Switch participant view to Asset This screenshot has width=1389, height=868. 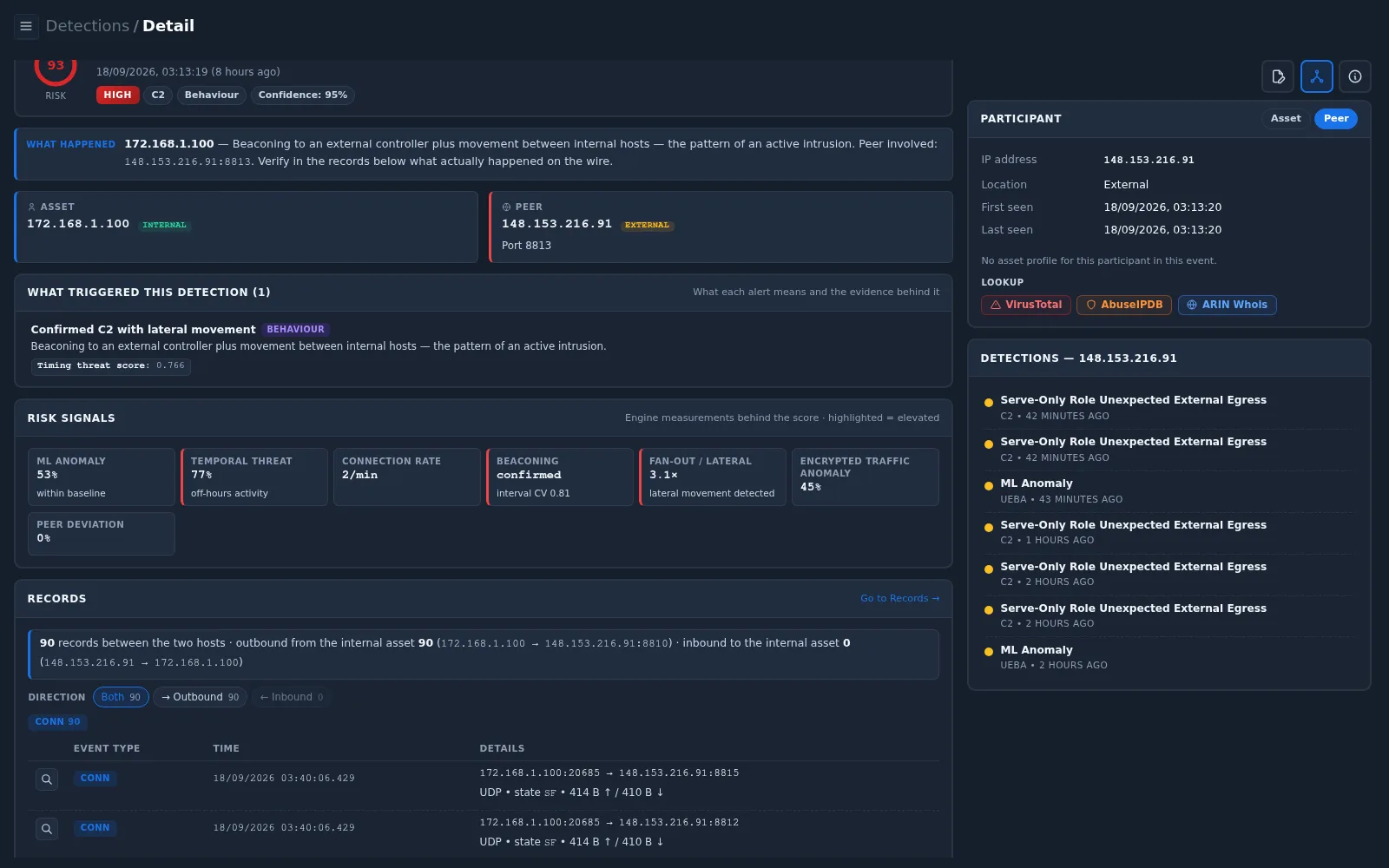[x=1286, y=119]
